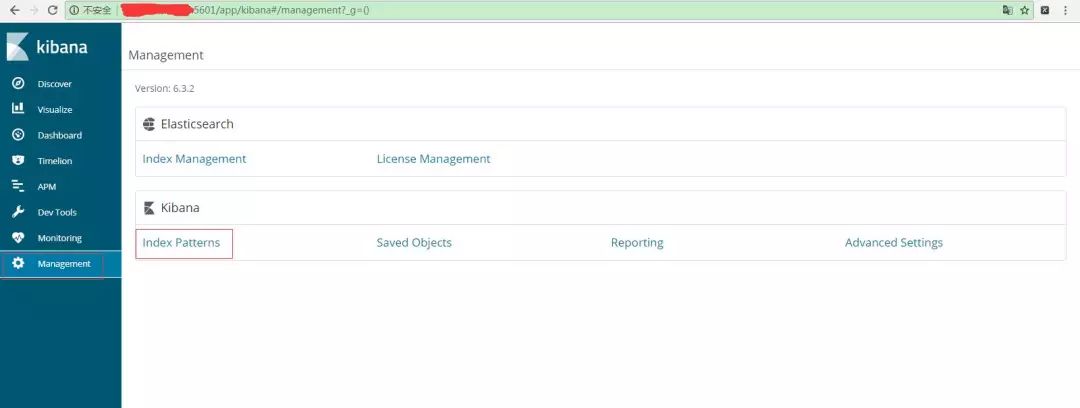The width and height of the screenshot is (1080, 408).
Task: Click the Management gear icon
Action: pos(19,263)
